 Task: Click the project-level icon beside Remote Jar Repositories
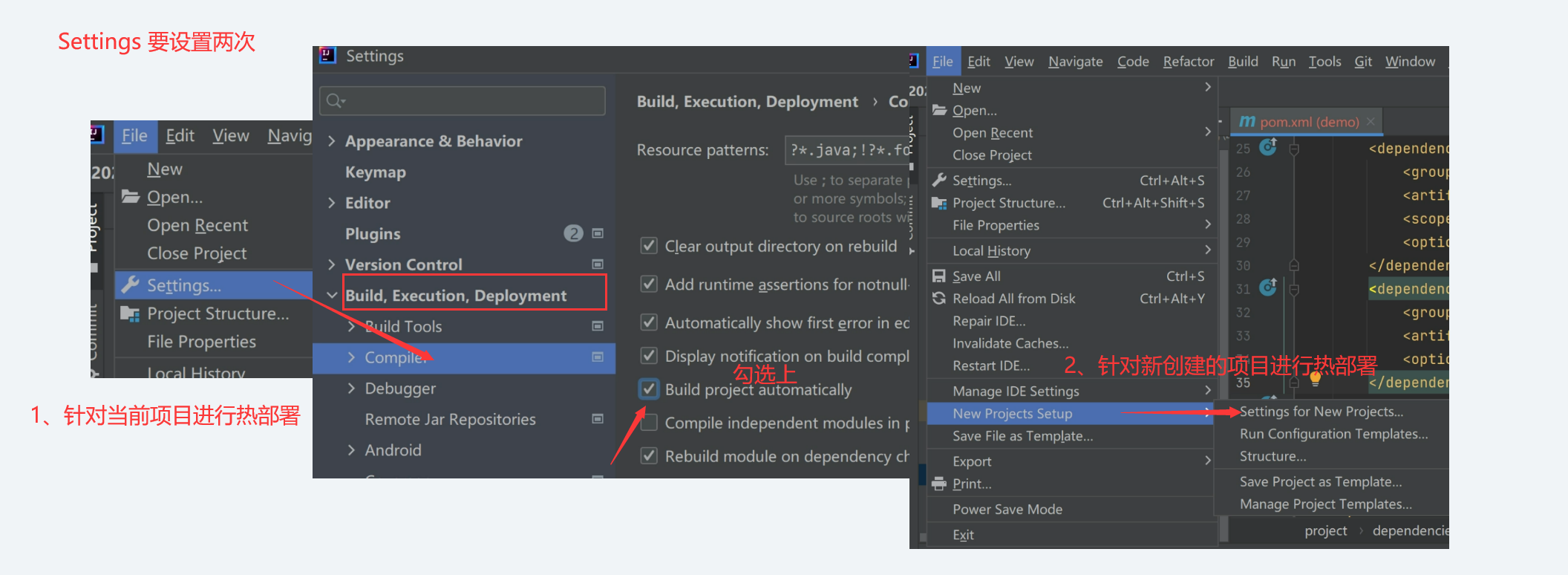[598, 419]
